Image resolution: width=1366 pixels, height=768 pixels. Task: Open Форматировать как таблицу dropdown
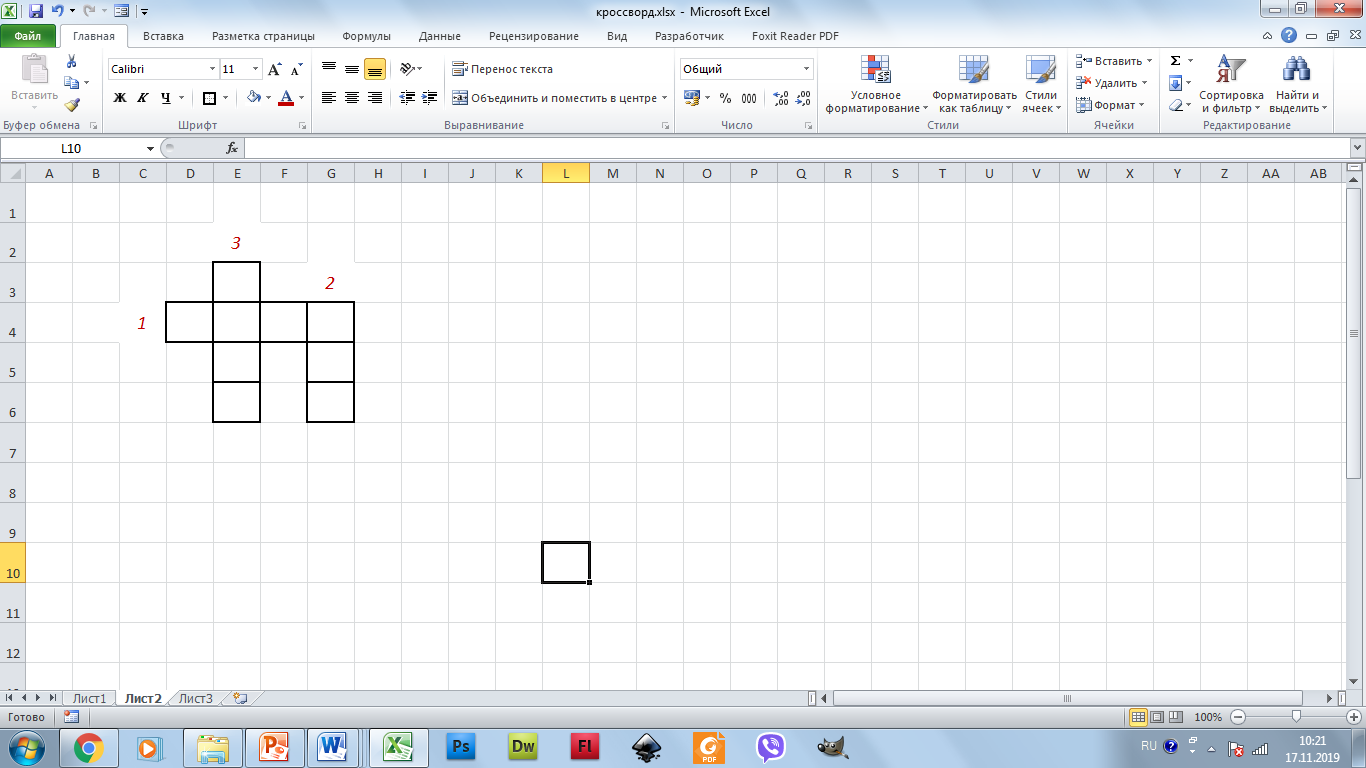pyautogui.click(x=974, y=84)
